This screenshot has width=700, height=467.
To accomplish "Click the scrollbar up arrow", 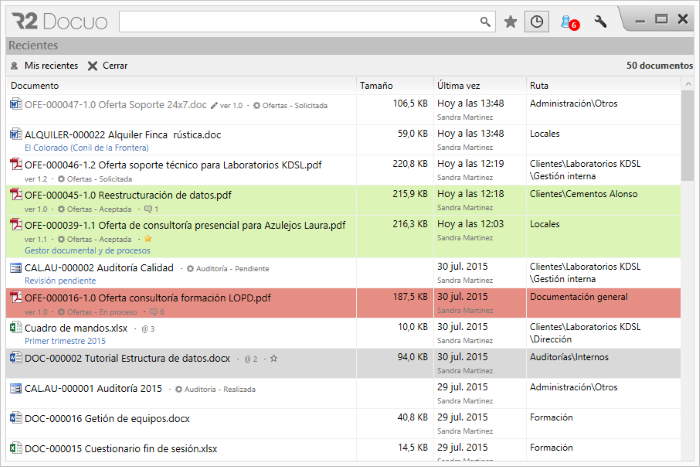I will tap(688, 83).
